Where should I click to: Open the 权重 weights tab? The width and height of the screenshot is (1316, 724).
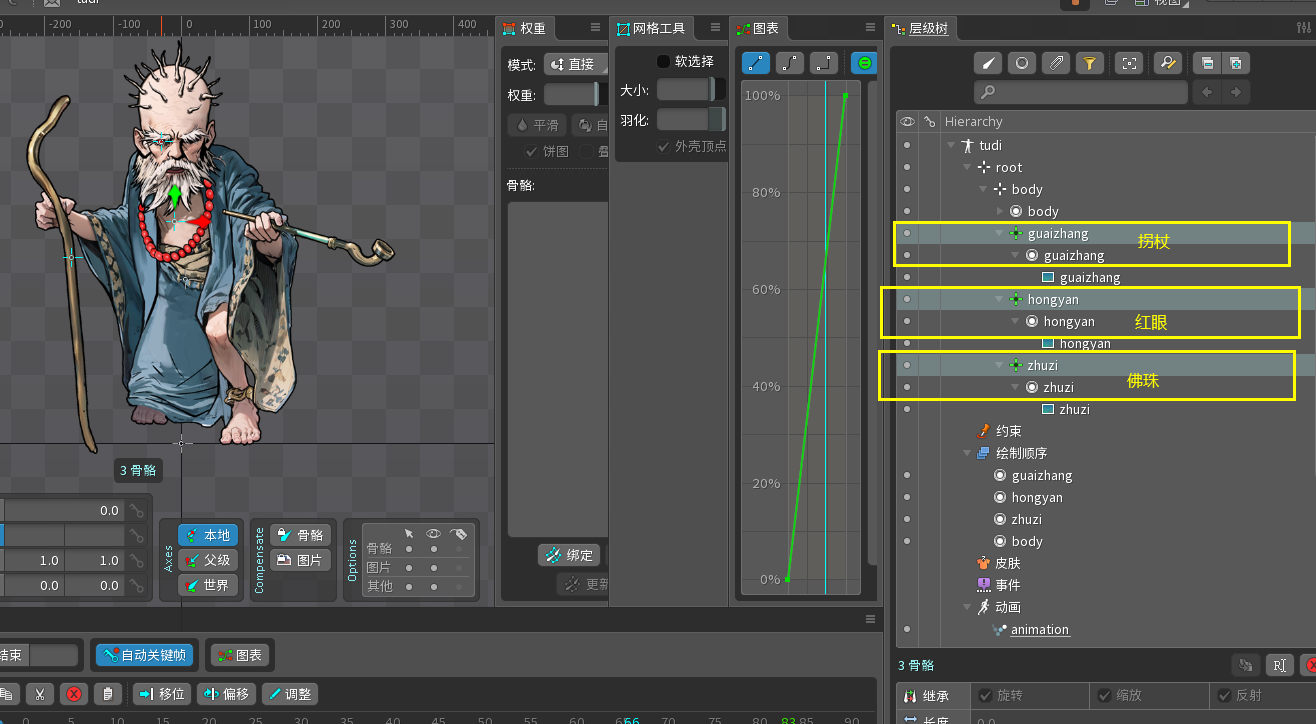tap(534, 28)
